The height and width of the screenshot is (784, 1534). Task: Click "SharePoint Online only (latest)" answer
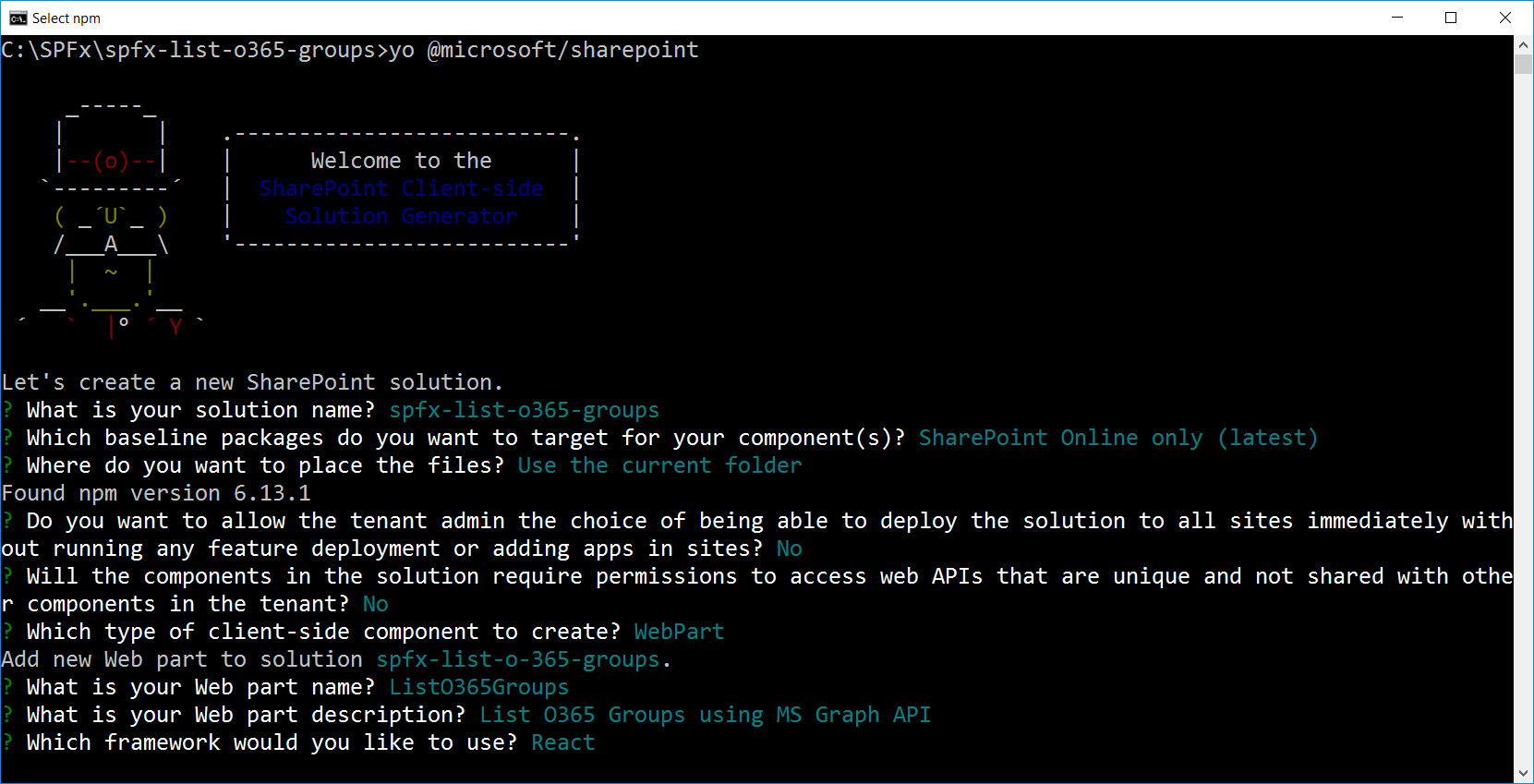tap(1117, 438)
